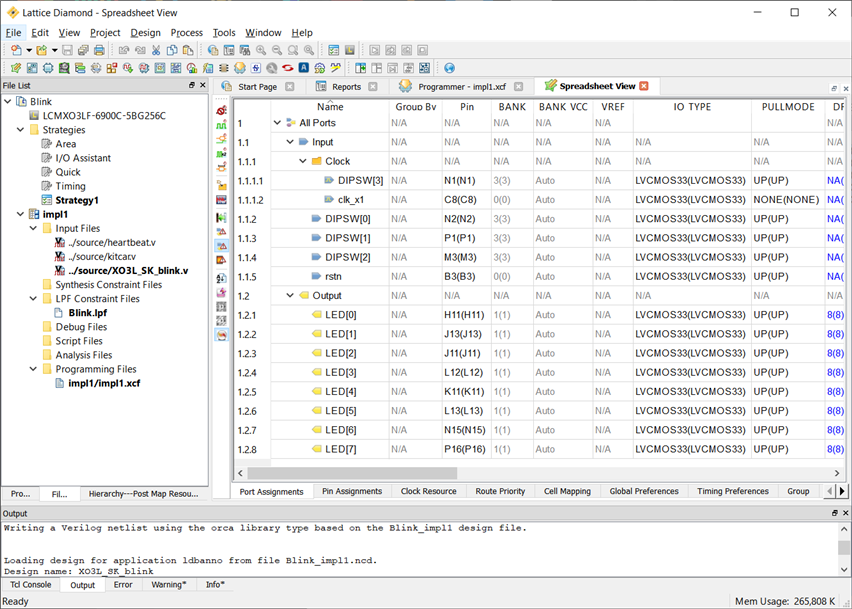The width and height of the screenshot is (852, 609).
Task: Click the green waveform icon in the vertical toolbar
Action: (221, 125)
